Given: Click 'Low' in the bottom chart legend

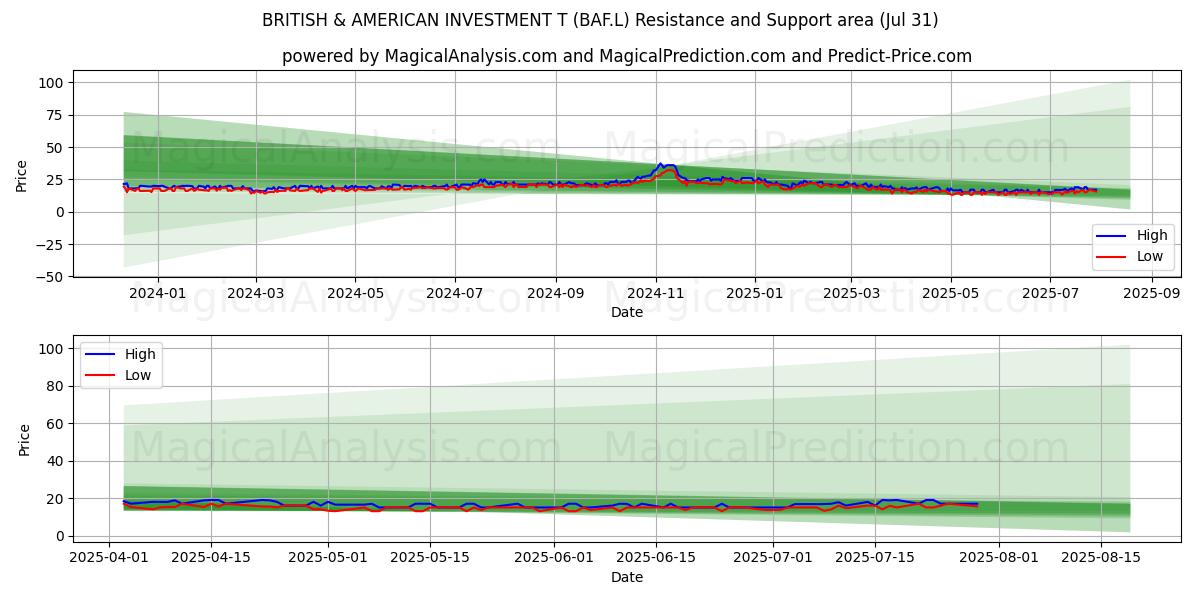Looking at the screenshot, I should click(138, 375).
